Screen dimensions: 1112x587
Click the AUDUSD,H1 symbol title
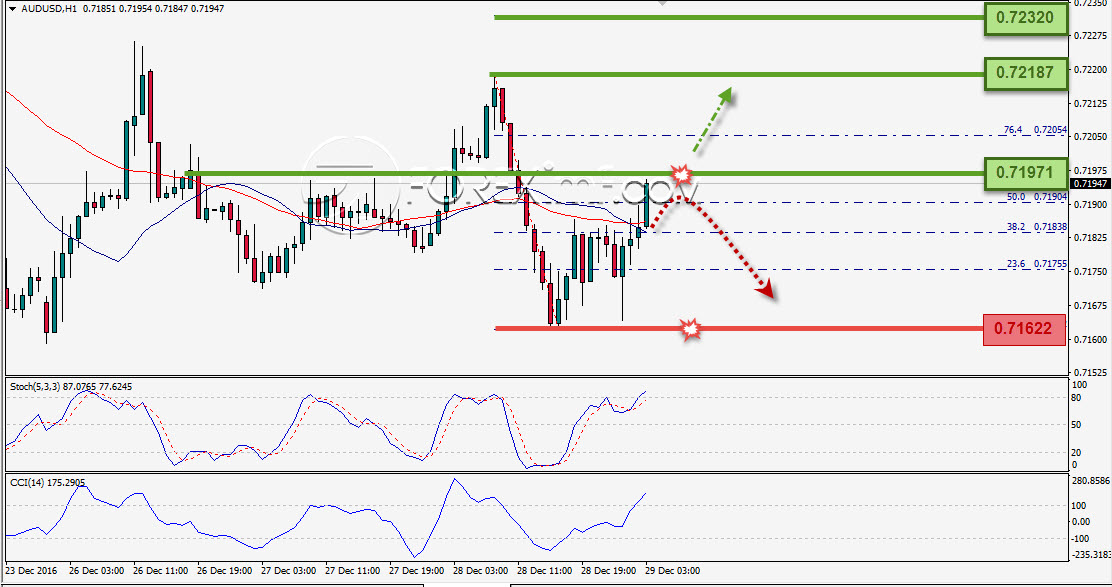tap(49, 9)
